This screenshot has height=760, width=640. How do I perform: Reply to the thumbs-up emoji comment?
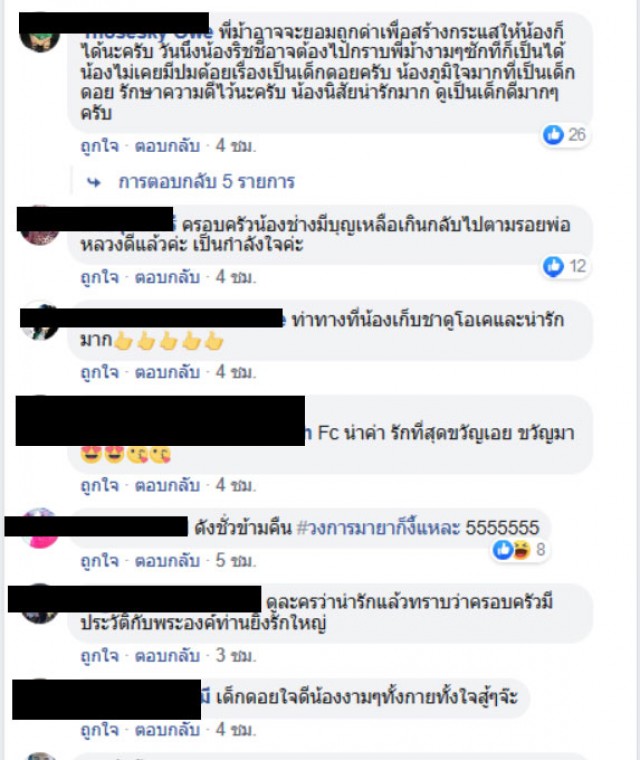pos(167,372)
